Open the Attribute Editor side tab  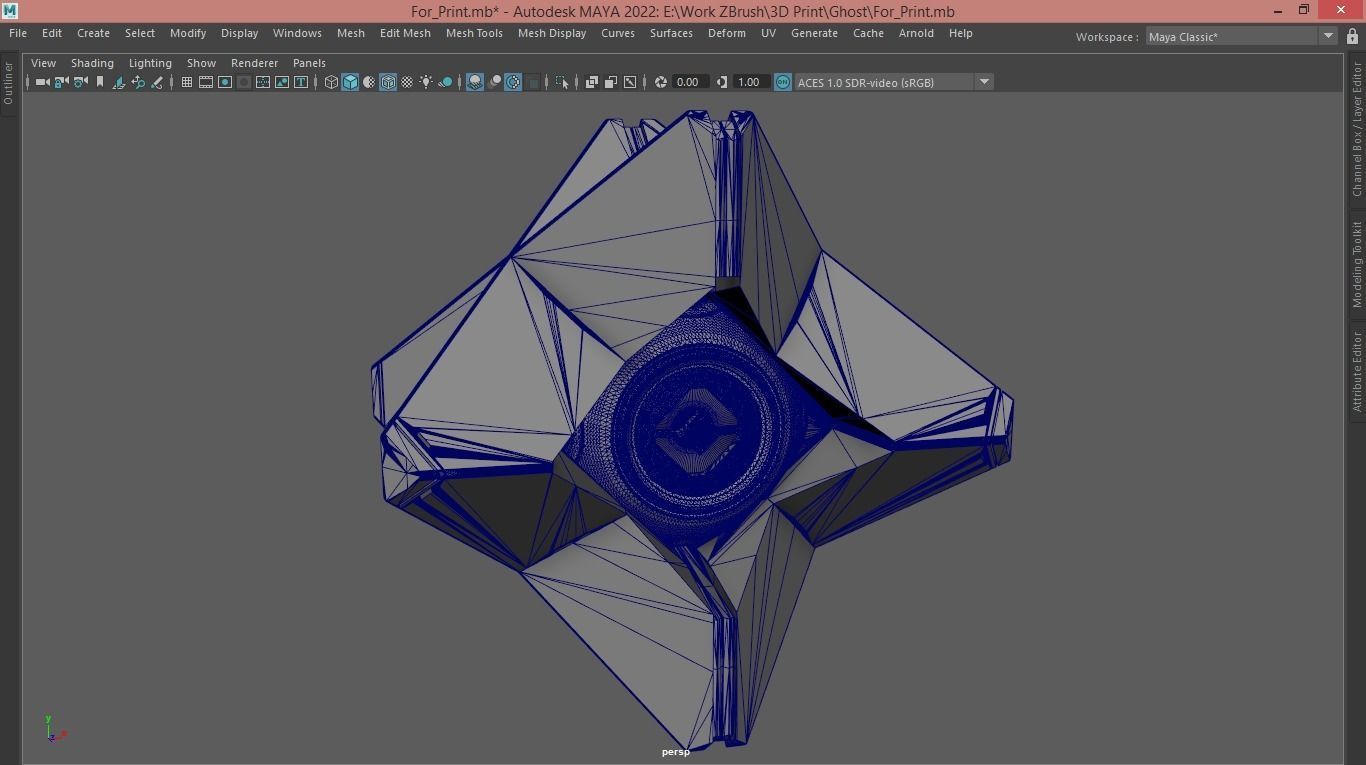(x=1357, y=371)
